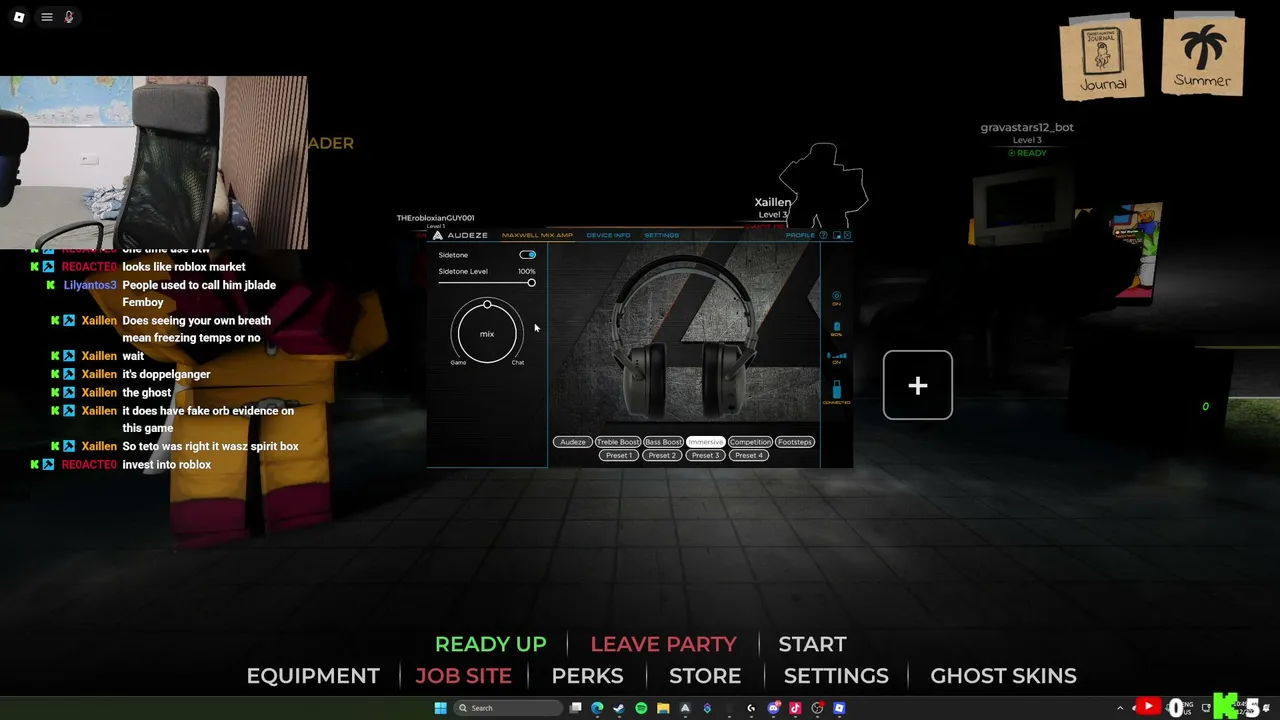
Task: Click chat message "it's doppelganger"
Action: pos(166,374)
